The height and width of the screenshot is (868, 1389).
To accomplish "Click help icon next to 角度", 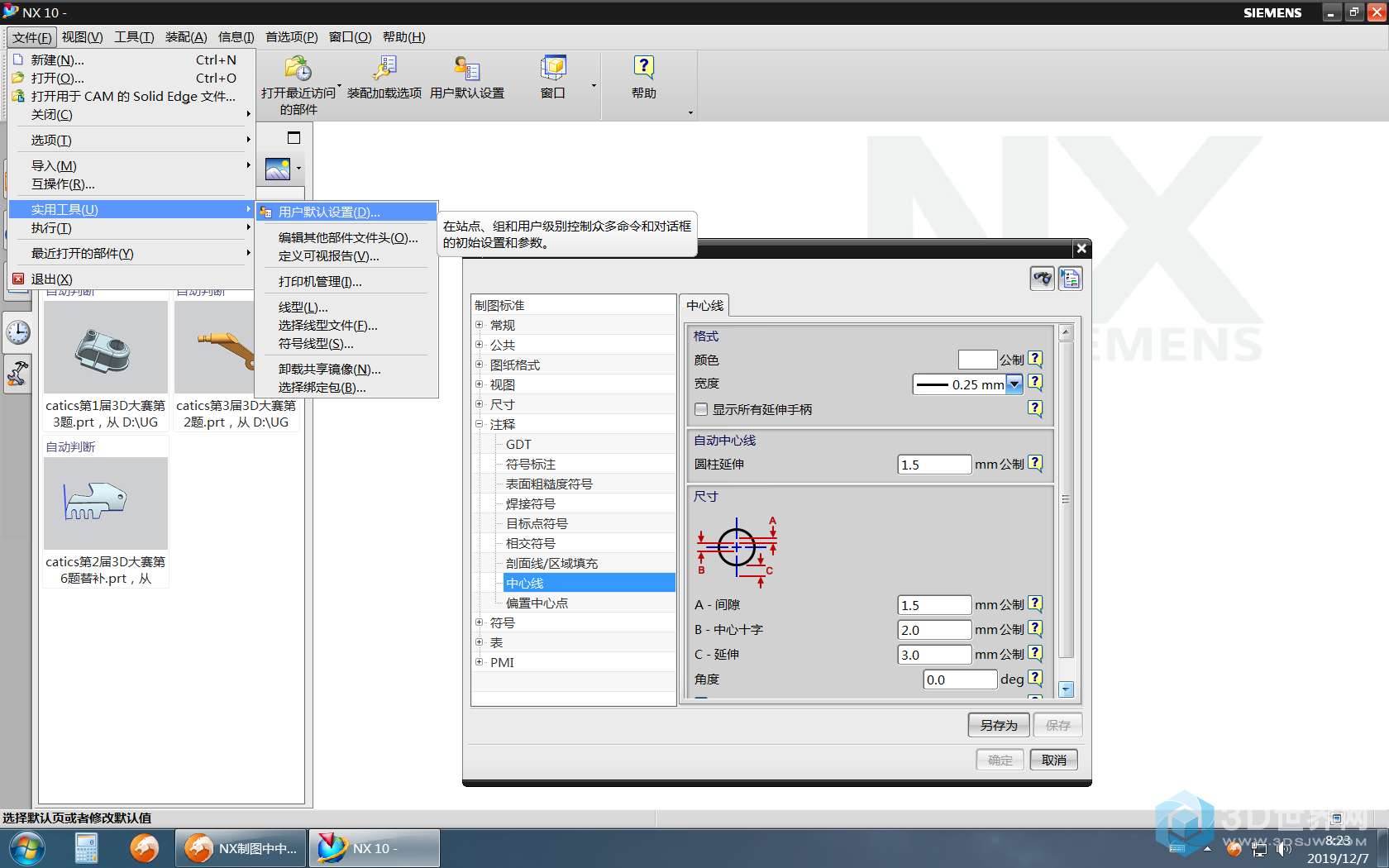I will coord(1035,678).
